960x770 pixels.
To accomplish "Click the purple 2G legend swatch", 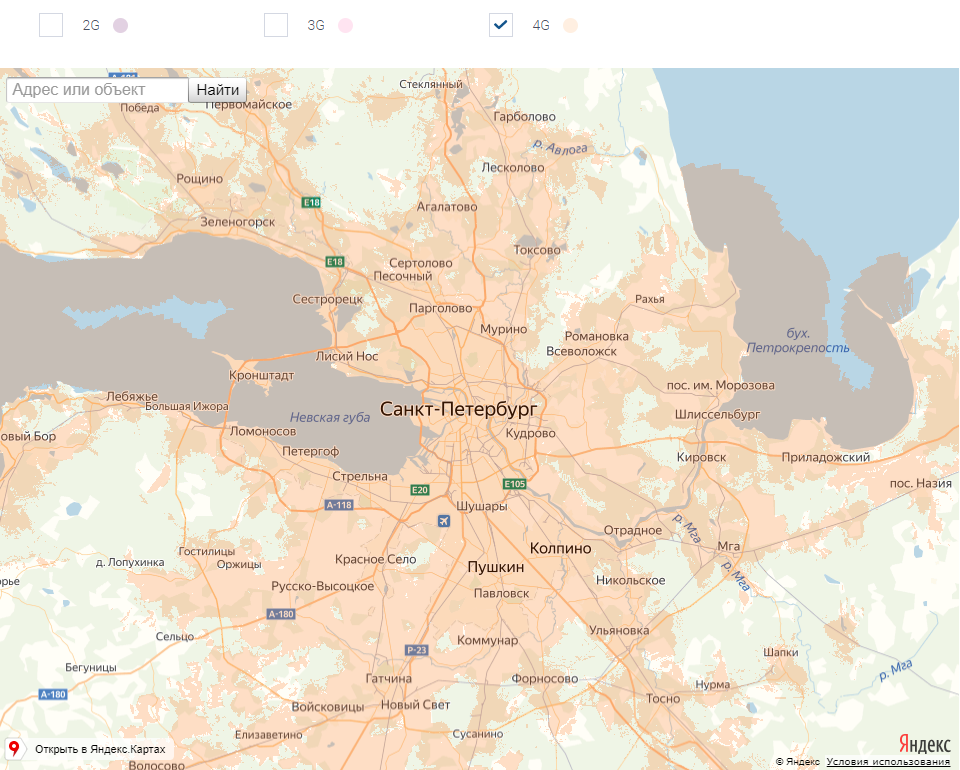I will click(x=121, y=25).
